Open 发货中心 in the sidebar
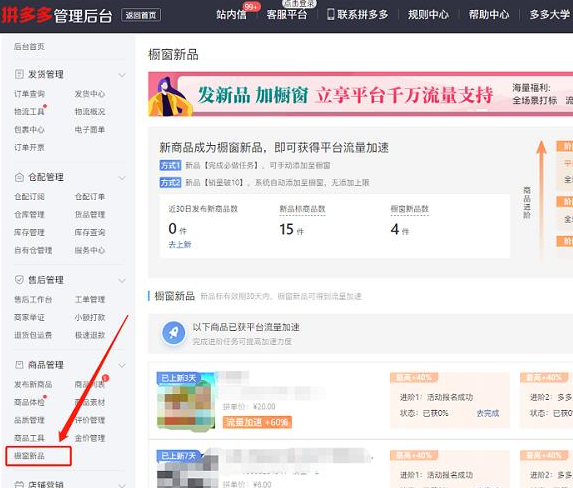The width and height of the screenshot is (573, 488). 90,94
